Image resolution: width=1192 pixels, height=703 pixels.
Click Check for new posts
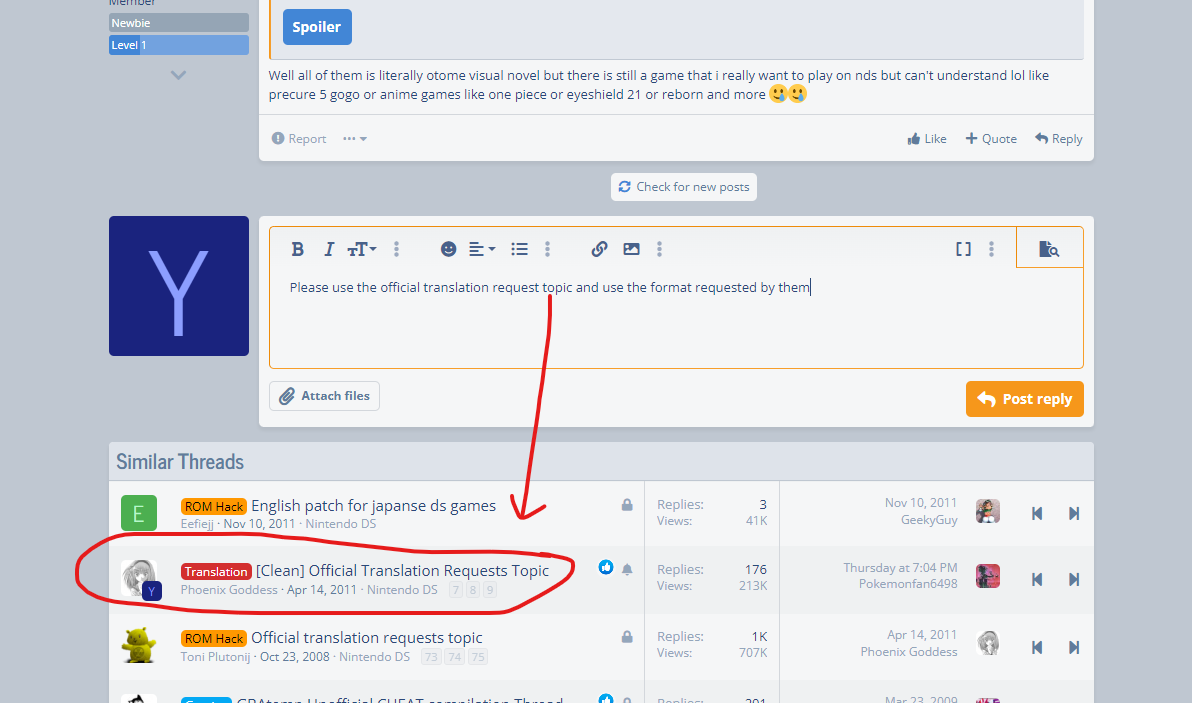(683, 187)
